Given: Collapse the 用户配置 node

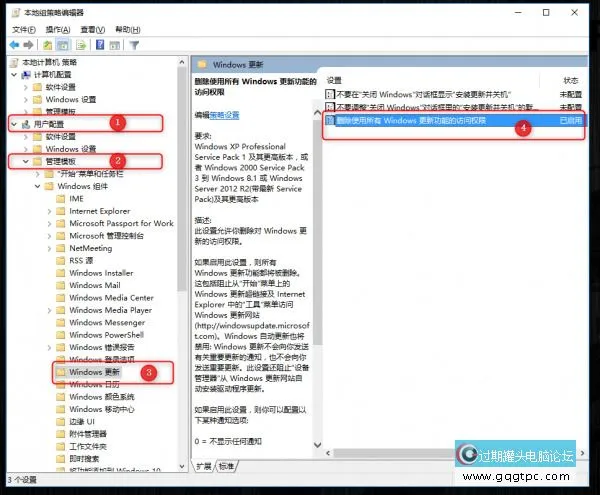Looking at the screenshot, I should coord(14,124).
